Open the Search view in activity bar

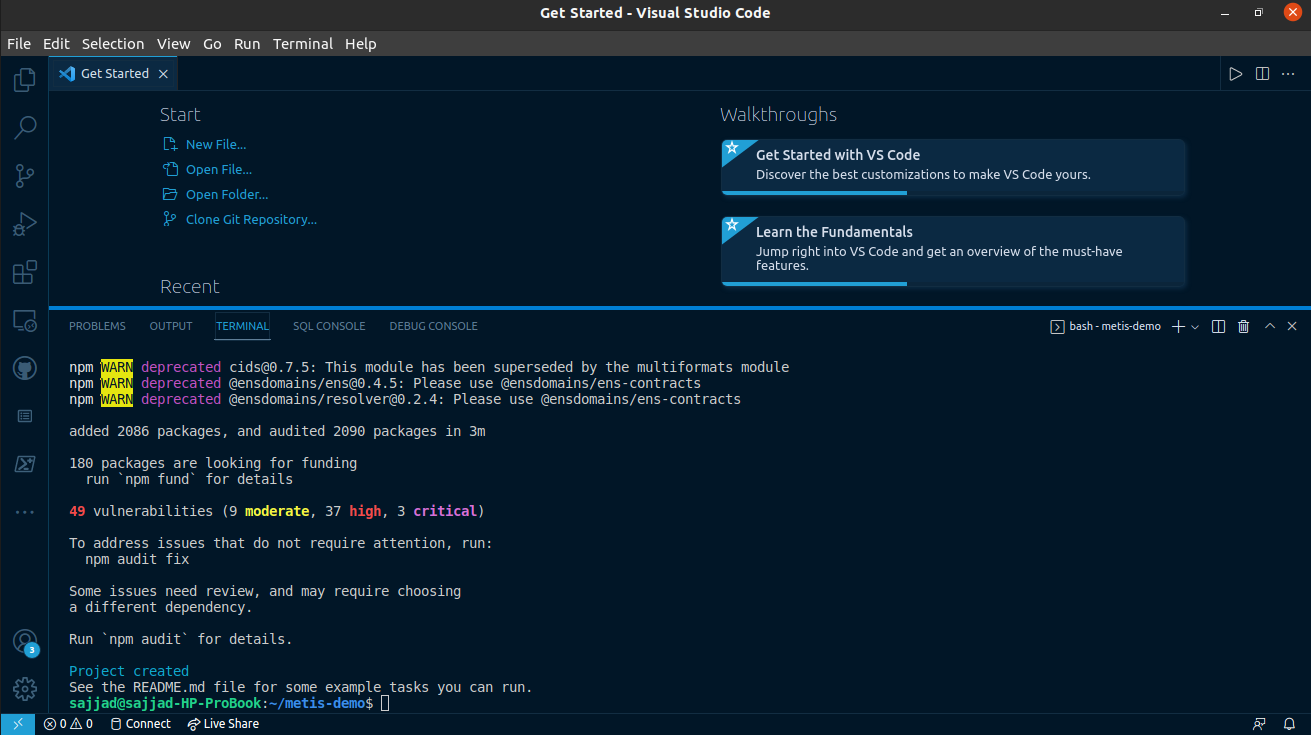click(25, 128)
